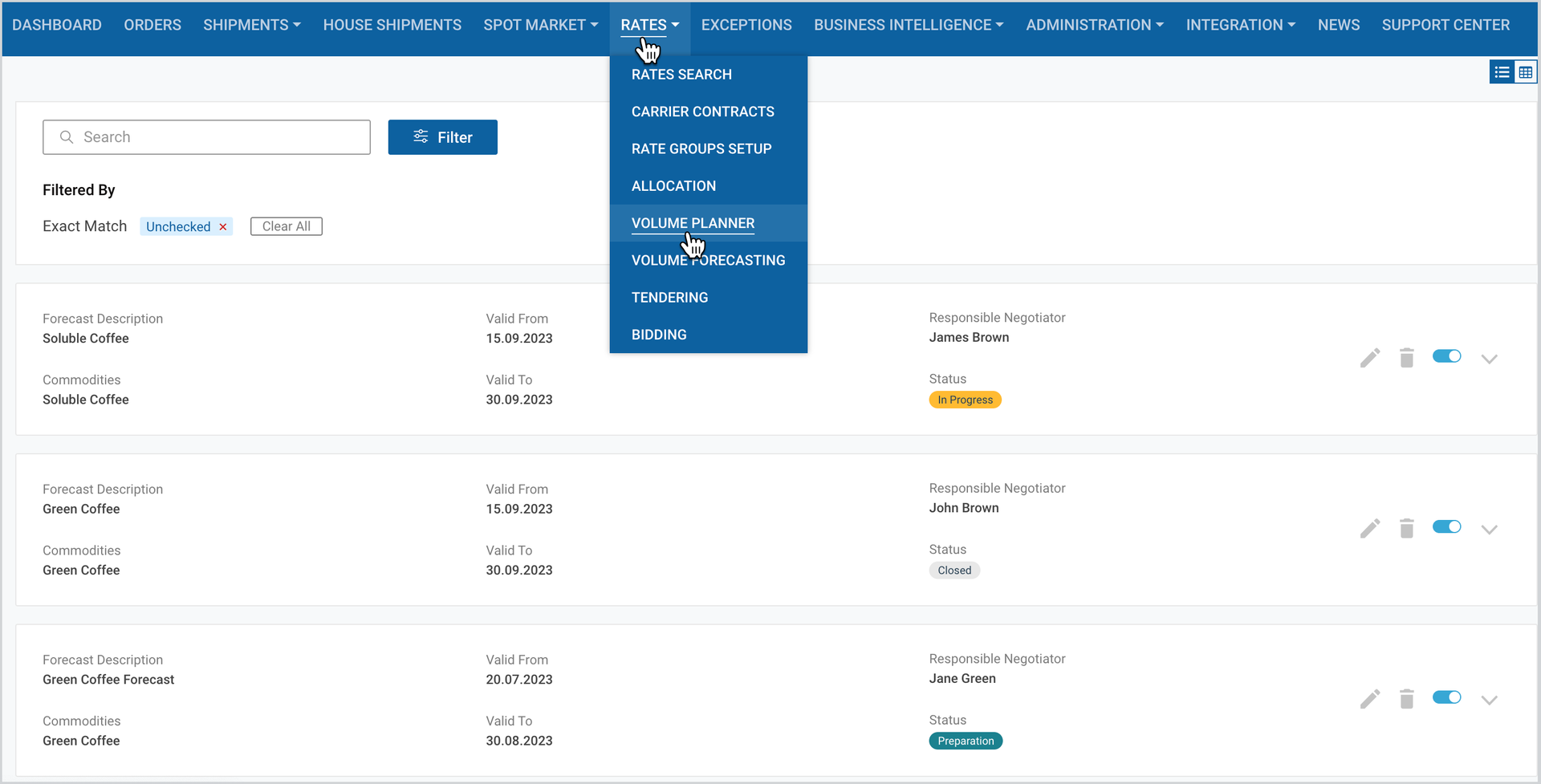Click the Filter button
The width and height of the screenshot is (1541, 784).
point(443,137)
